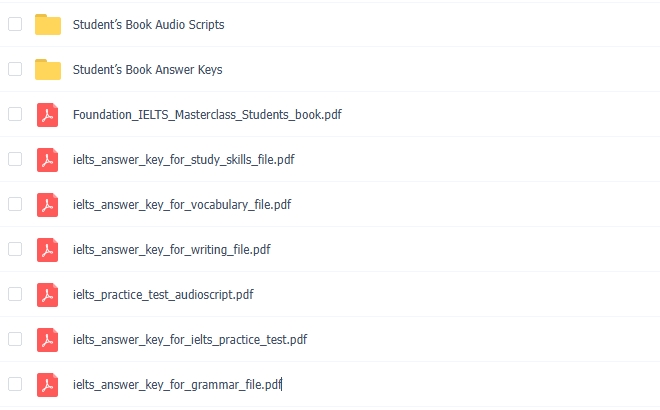660x410 pixels.
Task: Click PDF icon for writing_file answer key
Action: coord(47,250)
